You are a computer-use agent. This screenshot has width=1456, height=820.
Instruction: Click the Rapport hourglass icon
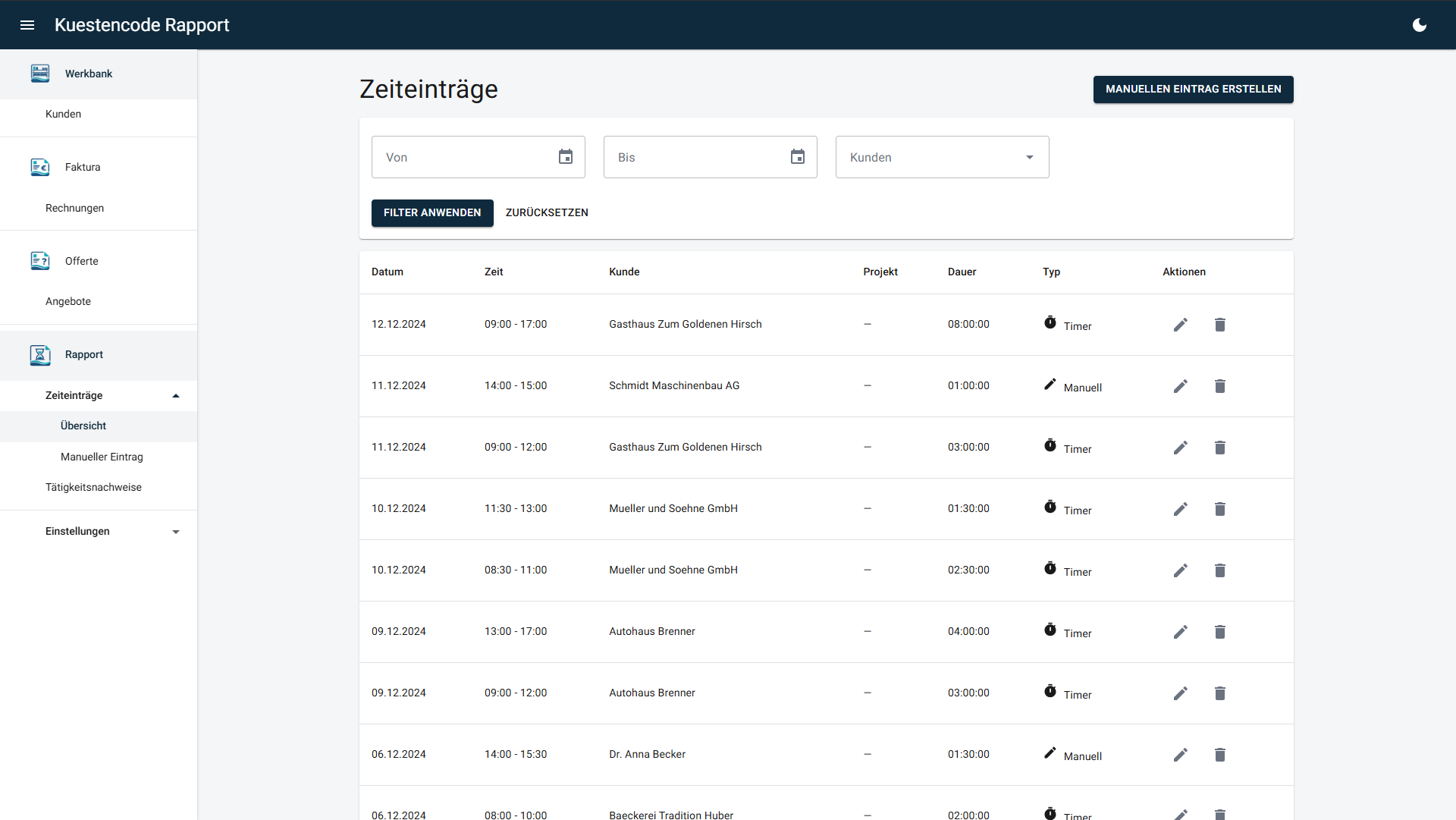pyautogui.click(x=40, y=354)
